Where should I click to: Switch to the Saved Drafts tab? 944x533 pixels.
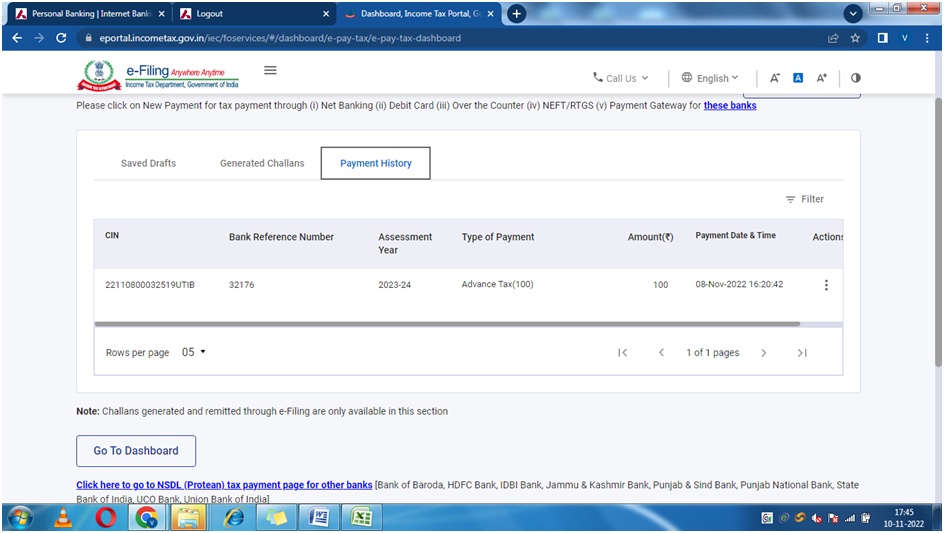point(148,163)
